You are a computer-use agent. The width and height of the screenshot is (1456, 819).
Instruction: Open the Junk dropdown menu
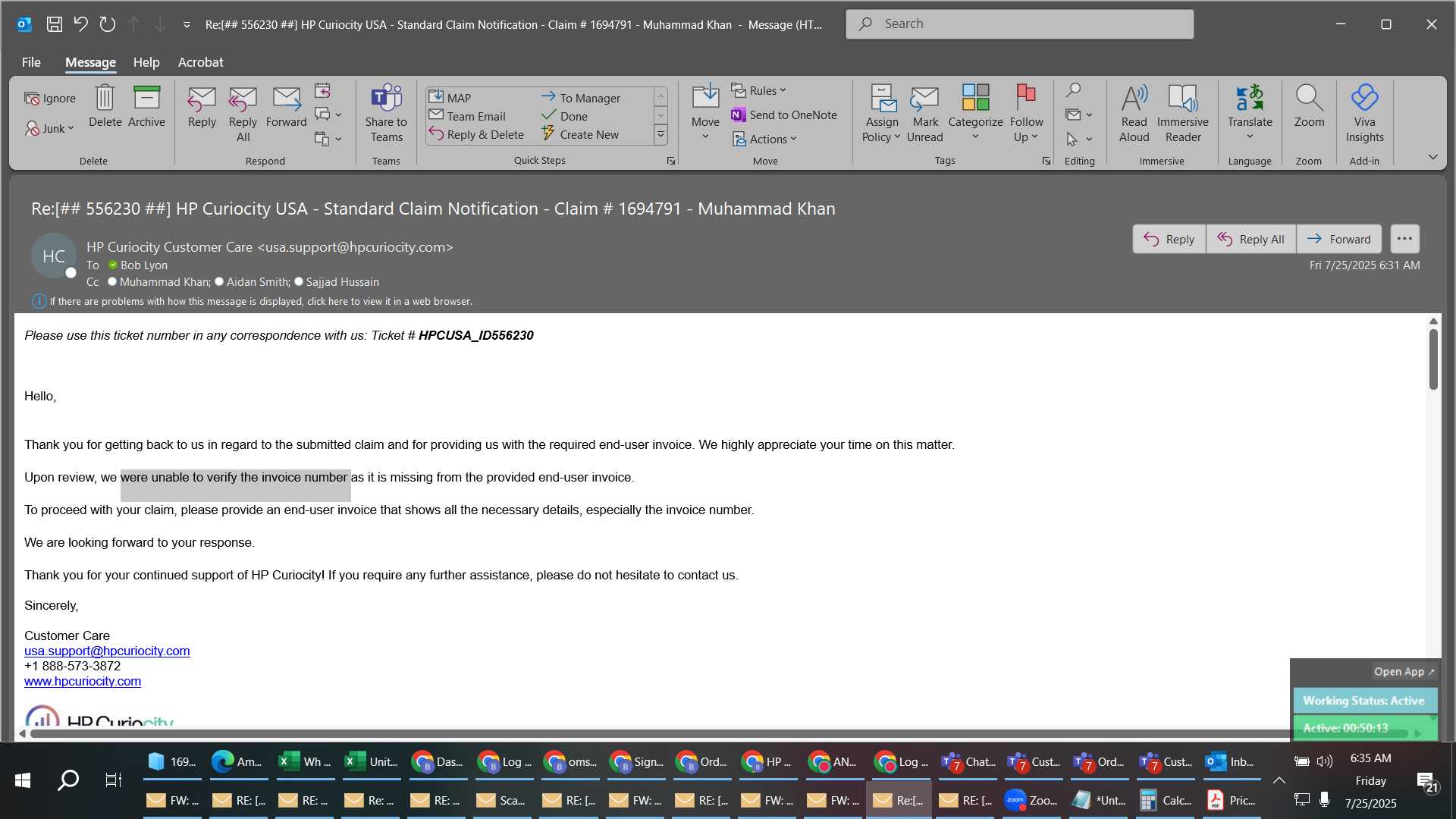[50, 128]
